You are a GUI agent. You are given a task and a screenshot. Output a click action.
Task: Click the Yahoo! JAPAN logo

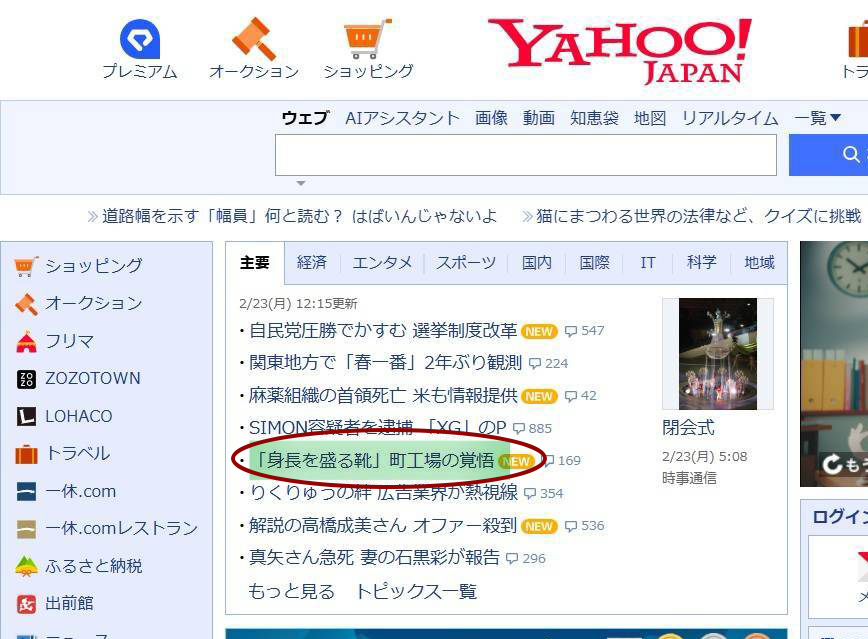(619, 51)
